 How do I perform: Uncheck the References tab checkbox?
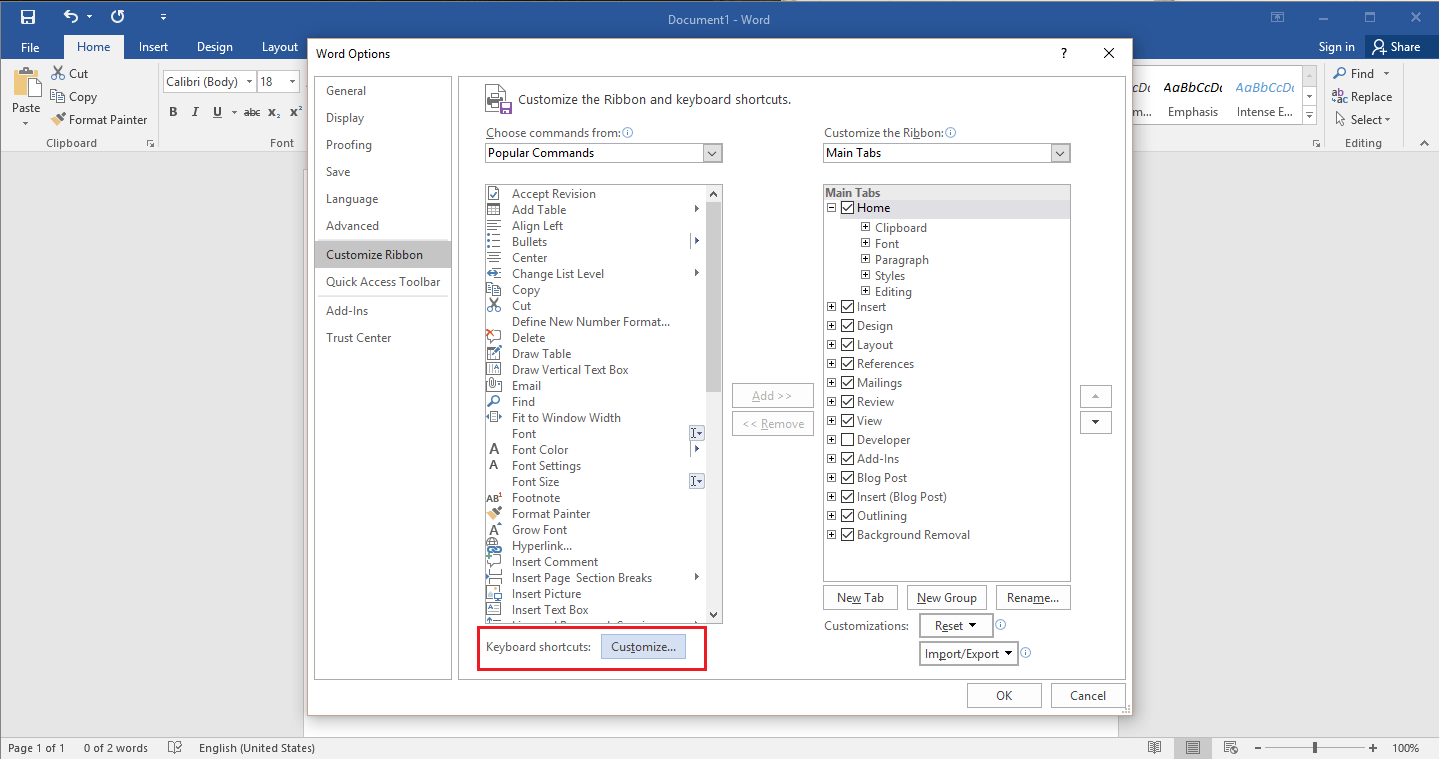[848, 364]
